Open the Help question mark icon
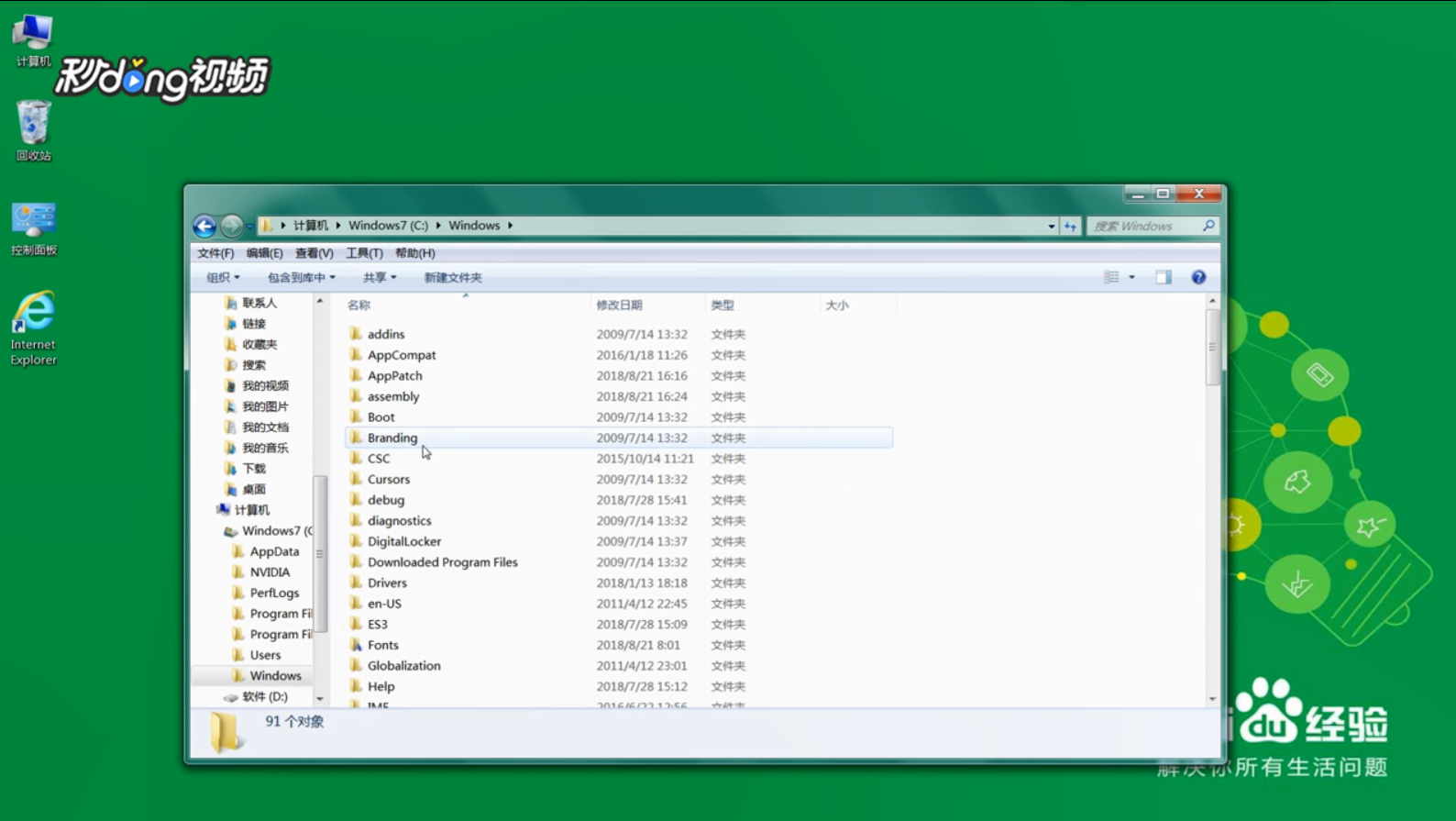1456x821 pixels. pos(1198,277)
